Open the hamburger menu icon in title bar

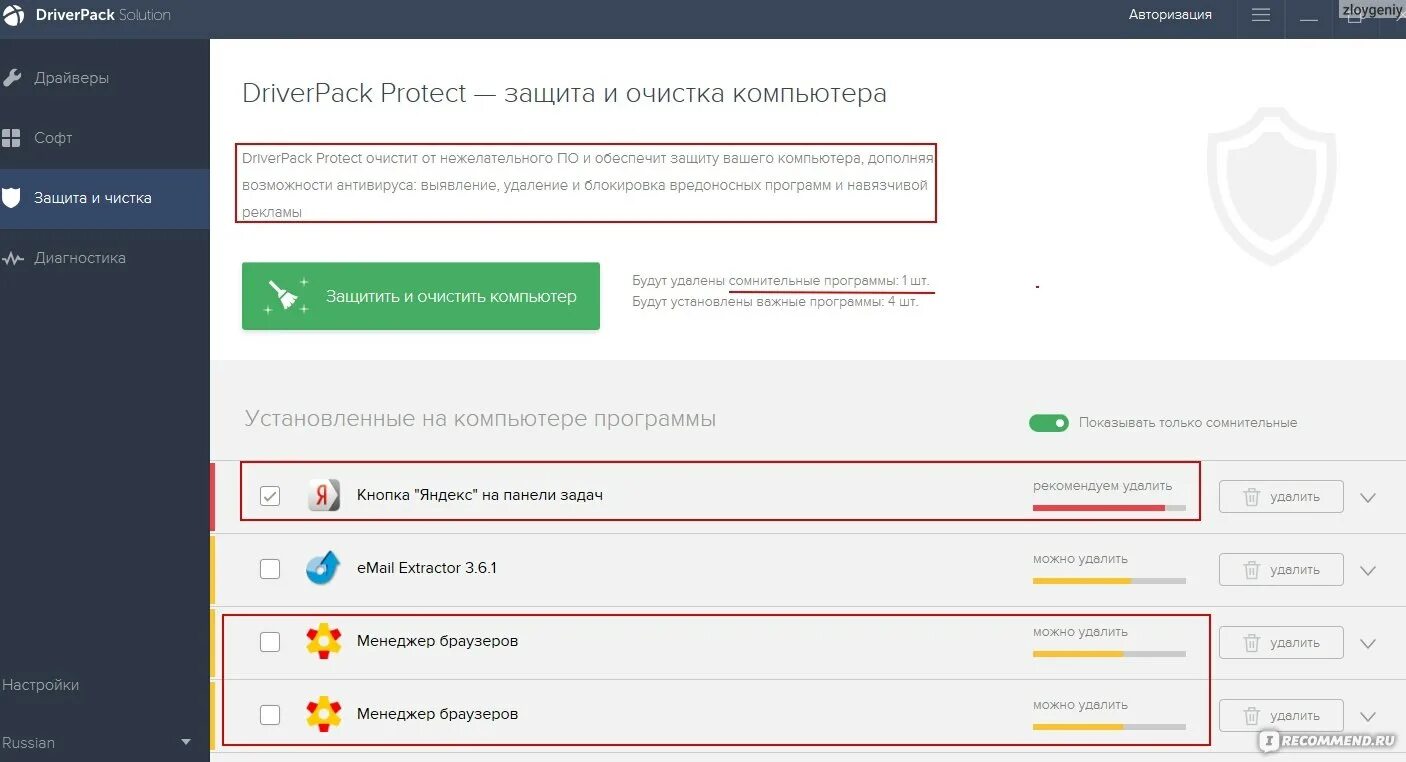[1261, 15]
